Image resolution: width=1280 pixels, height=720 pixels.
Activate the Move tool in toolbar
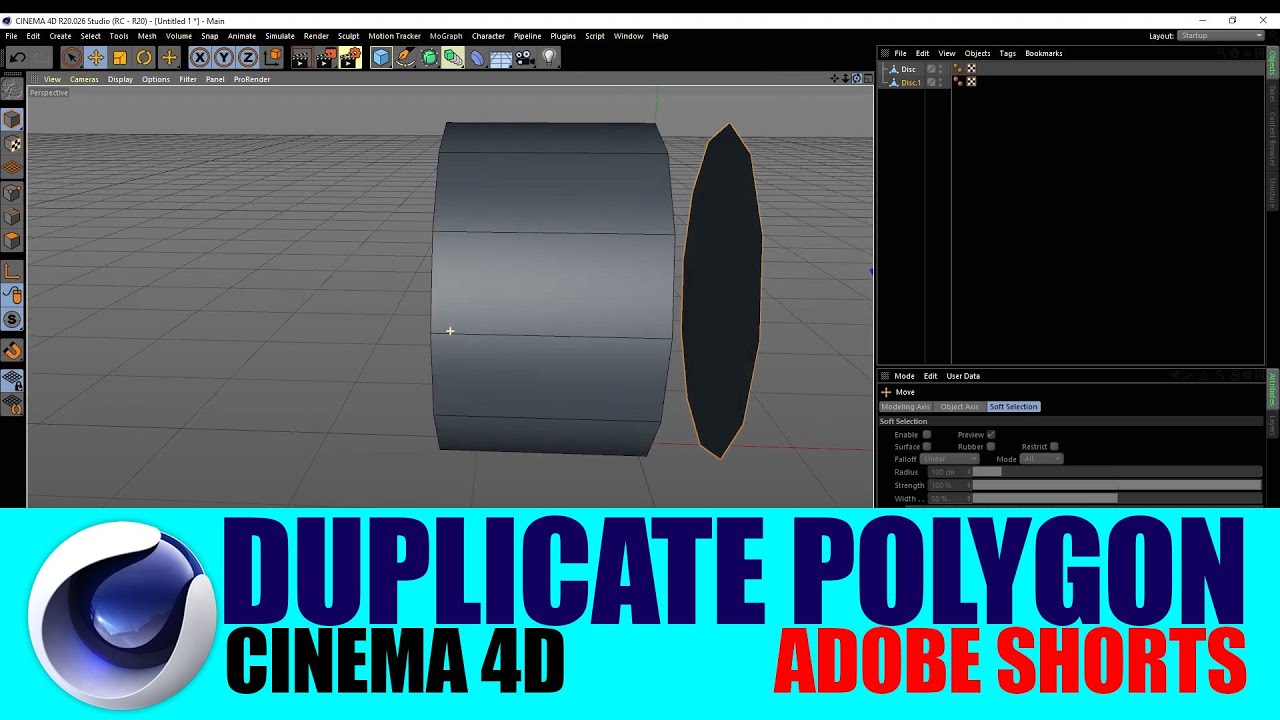pyautogui.click(x=96, y=58)
